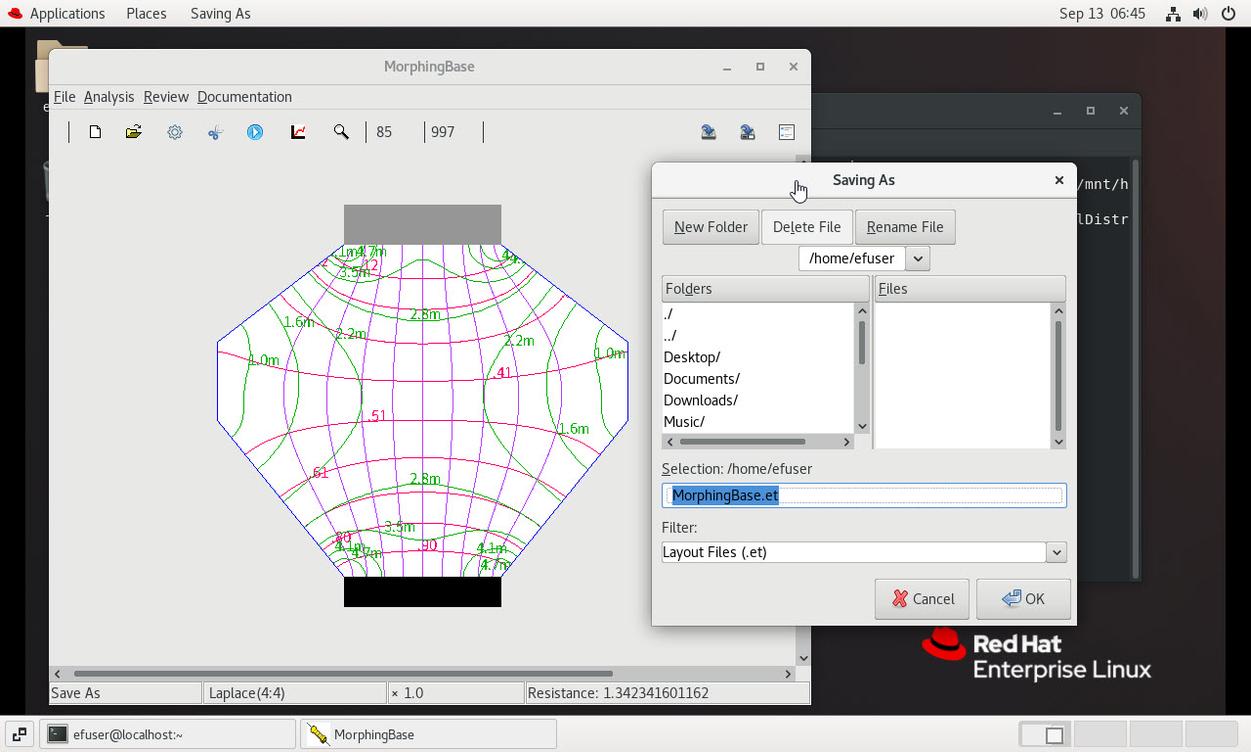Expand the /home/efuser path dropdown

(x=917, y=258)
